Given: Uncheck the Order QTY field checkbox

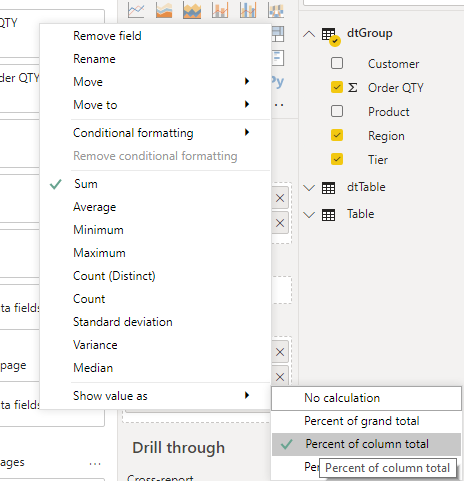Looking at the screenshot, I should [337, 87].
